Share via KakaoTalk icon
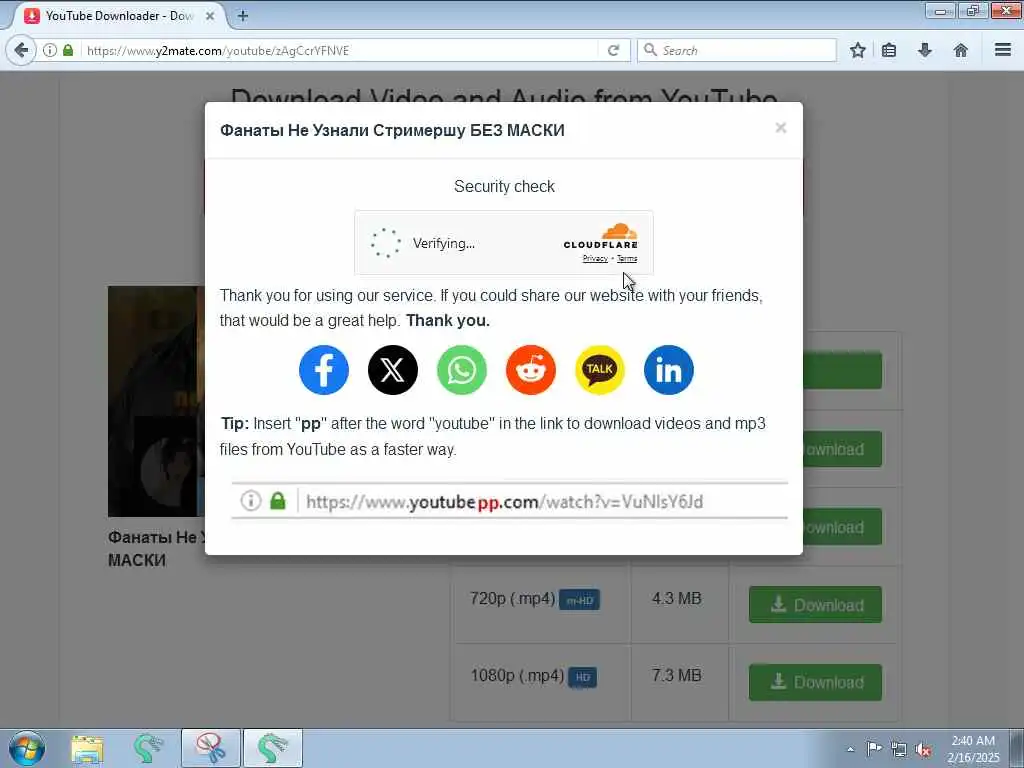 point(600,370)
